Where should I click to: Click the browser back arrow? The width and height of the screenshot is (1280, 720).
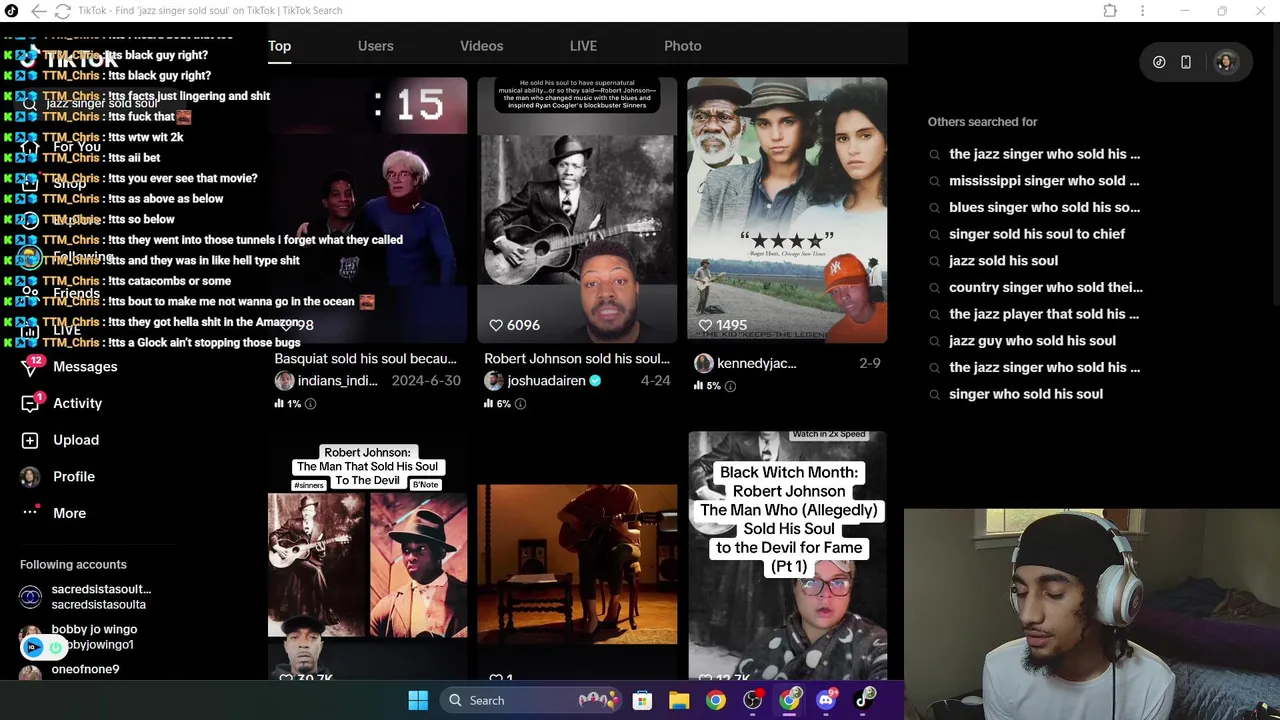[x=38, y=11]
